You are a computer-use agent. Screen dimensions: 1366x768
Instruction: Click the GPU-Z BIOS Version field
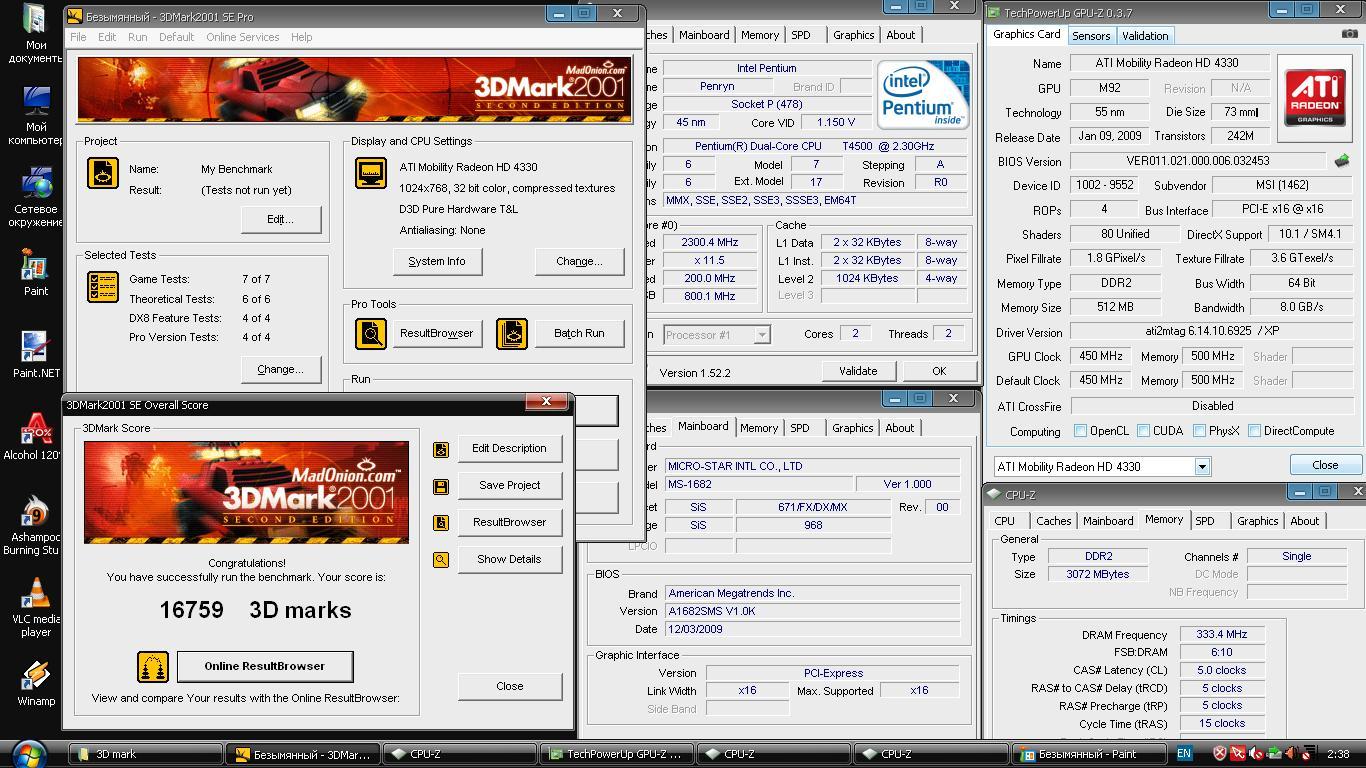point(1198,161)
